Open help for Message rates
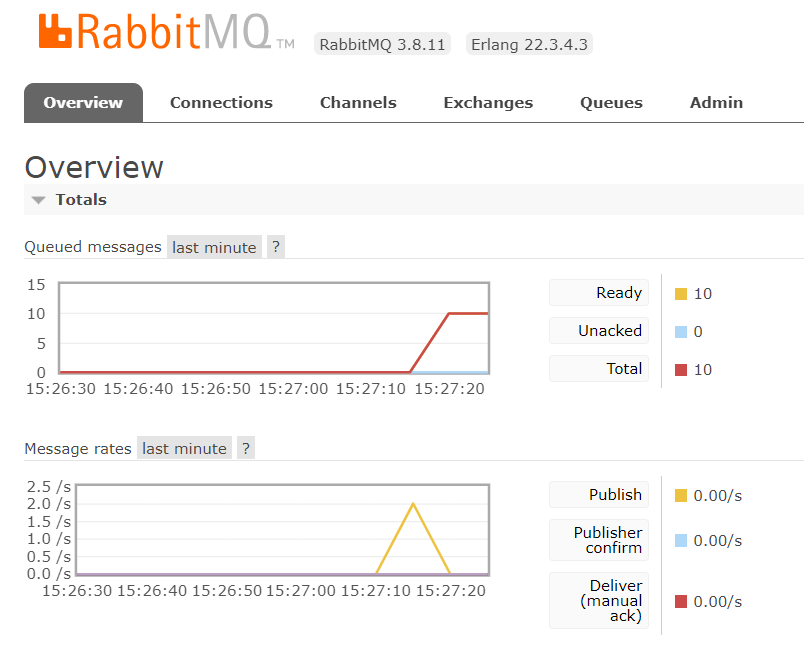The image size is (804, 667). [x=246, y=449]
